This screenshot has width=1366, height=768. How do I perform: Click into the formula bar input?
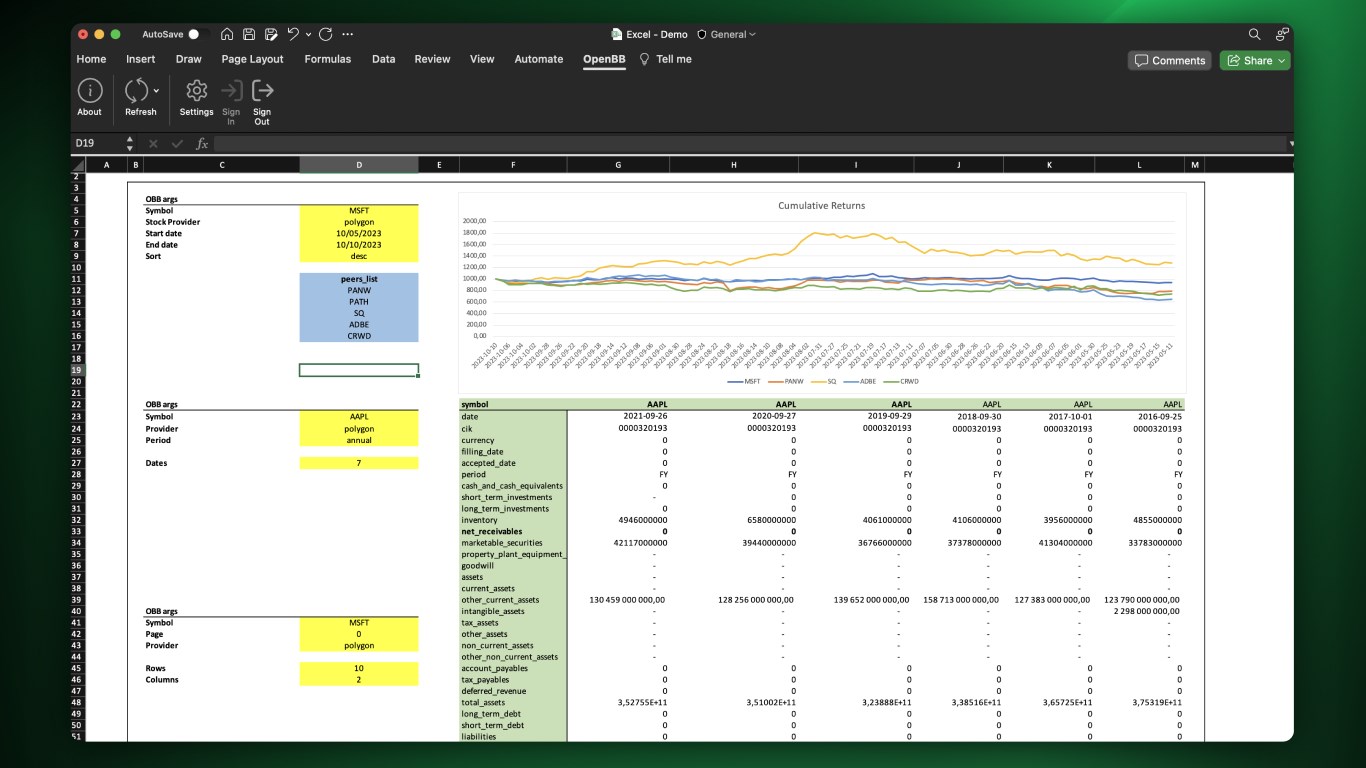click(750, 143)
